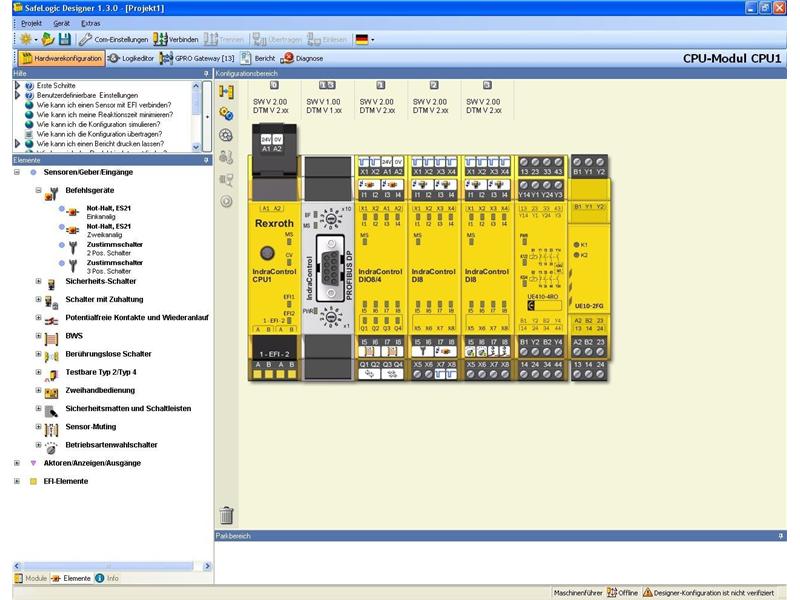This screenshot has width=800, height=600.
Task: Pin the Elemente panel
Action: point(206,160)
